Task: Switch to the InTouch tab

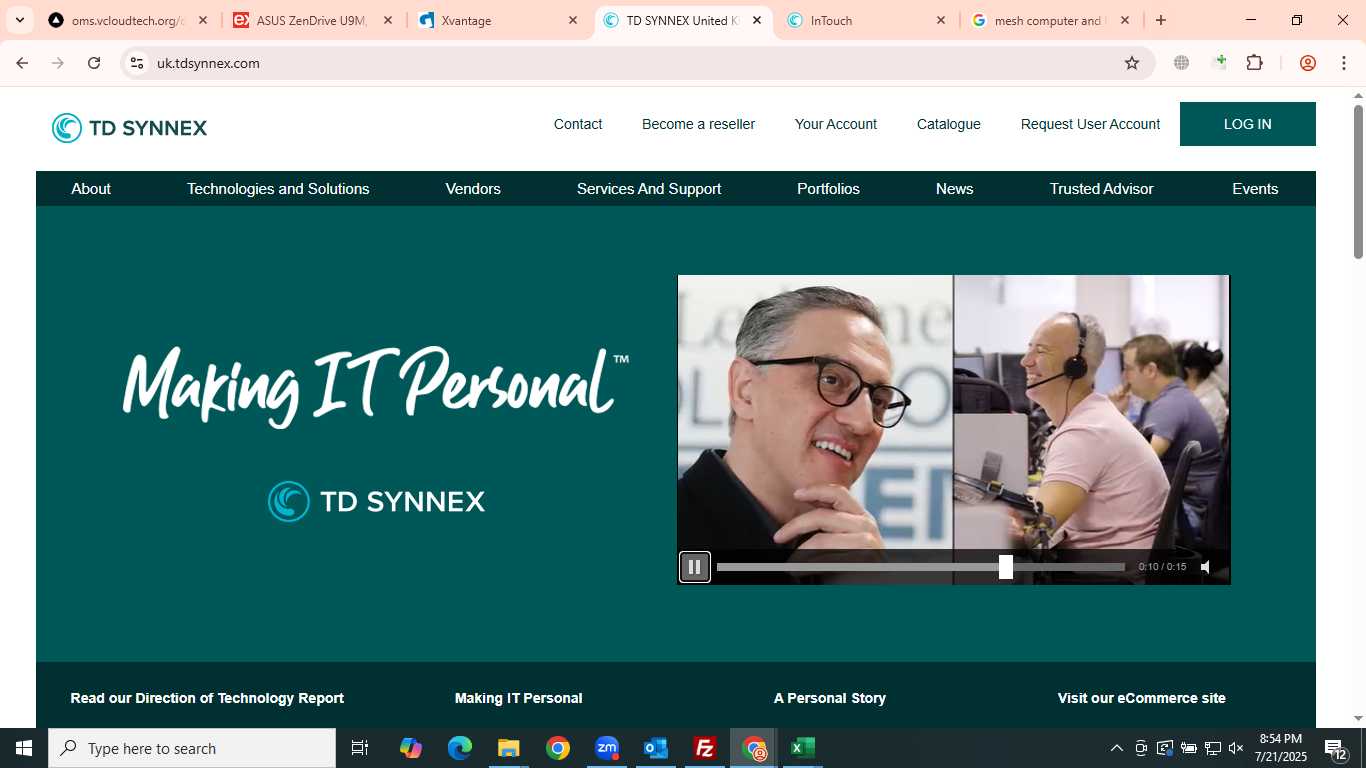Action: 867,20
